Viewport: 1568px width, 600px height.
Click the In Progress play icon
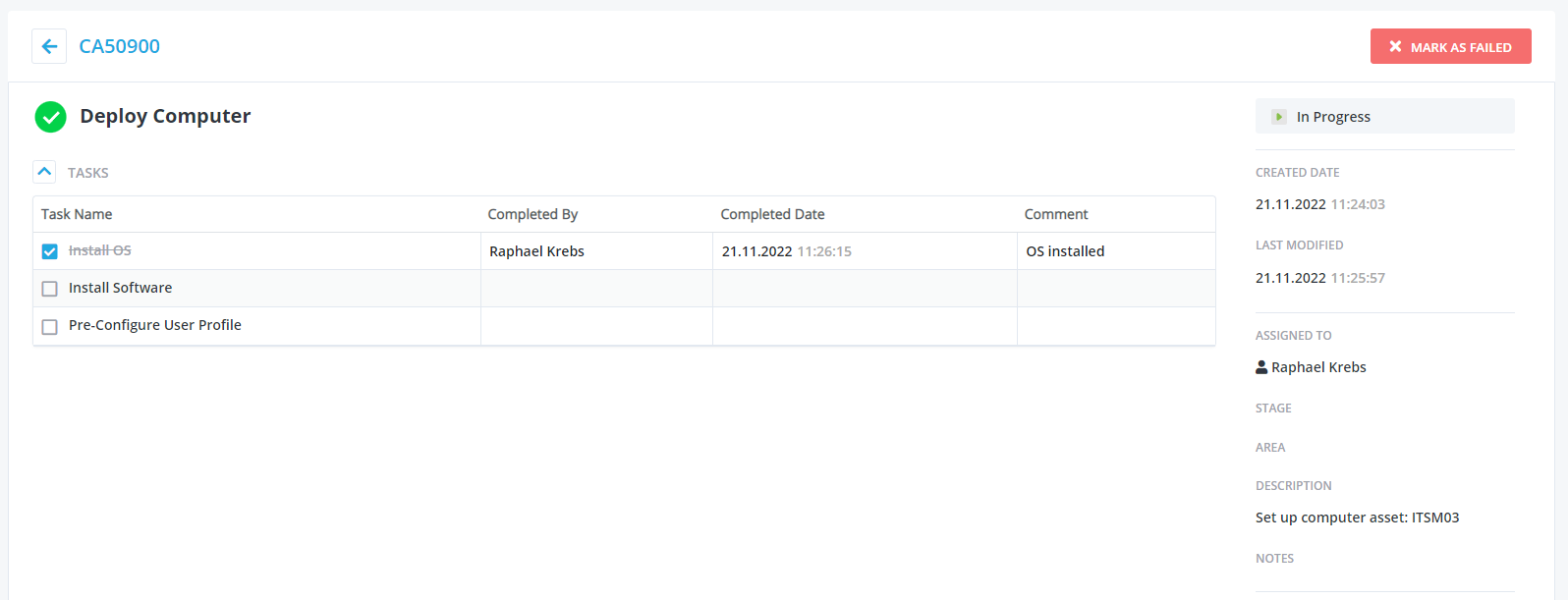click(x=1278, y=117)
